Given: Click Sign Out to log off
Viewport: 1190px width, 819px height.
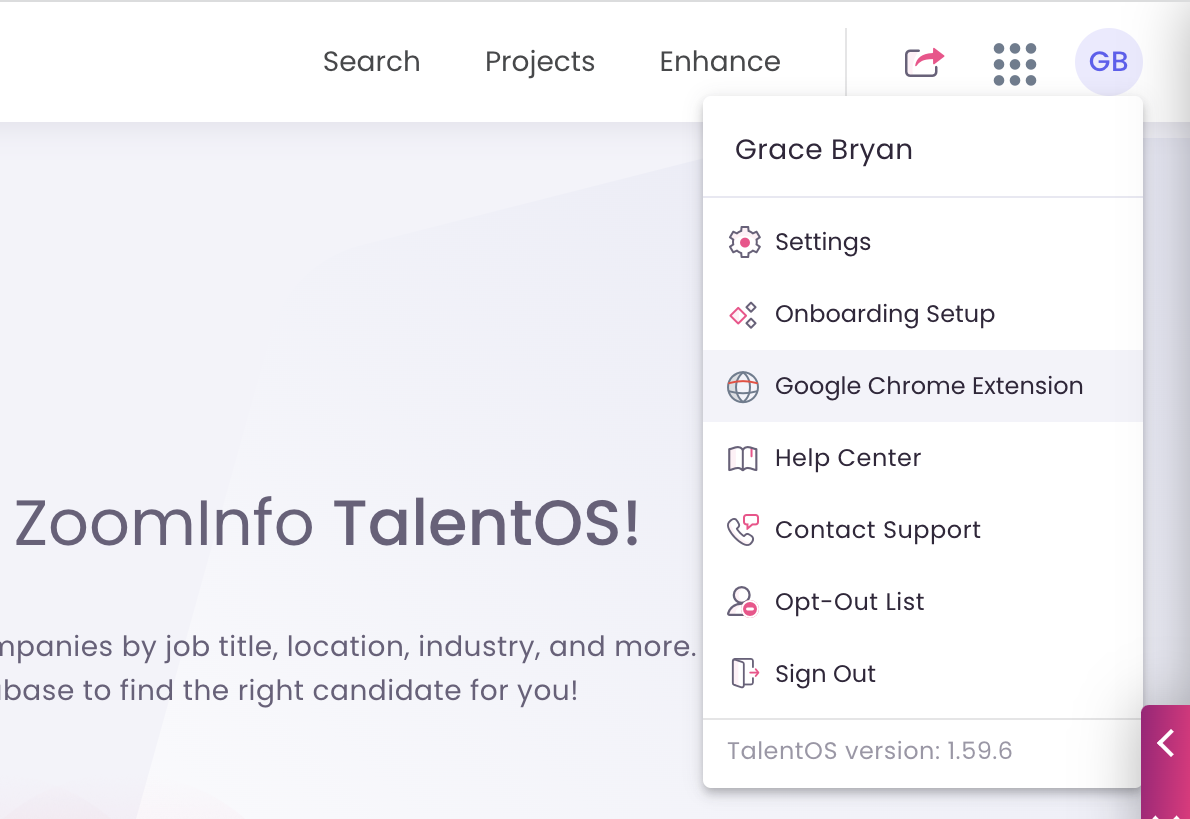Looking at the screenshot, I should click(825, 673).
